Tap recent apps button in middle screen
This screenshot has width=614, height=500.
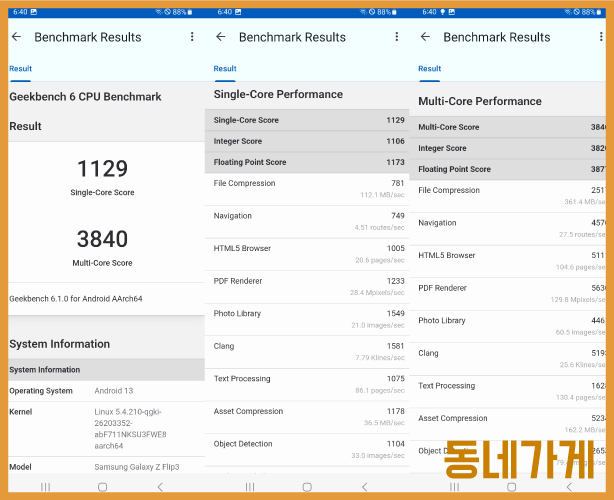pos(250,487)
